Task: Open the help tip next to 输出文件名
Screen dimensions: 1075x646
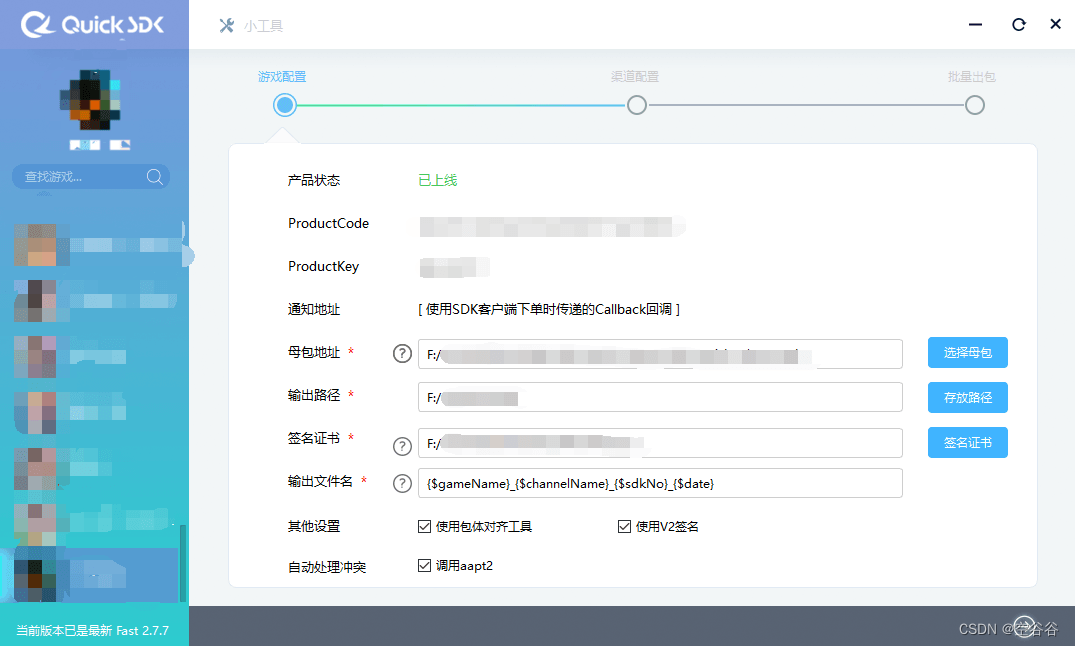Action: (402, 483)
